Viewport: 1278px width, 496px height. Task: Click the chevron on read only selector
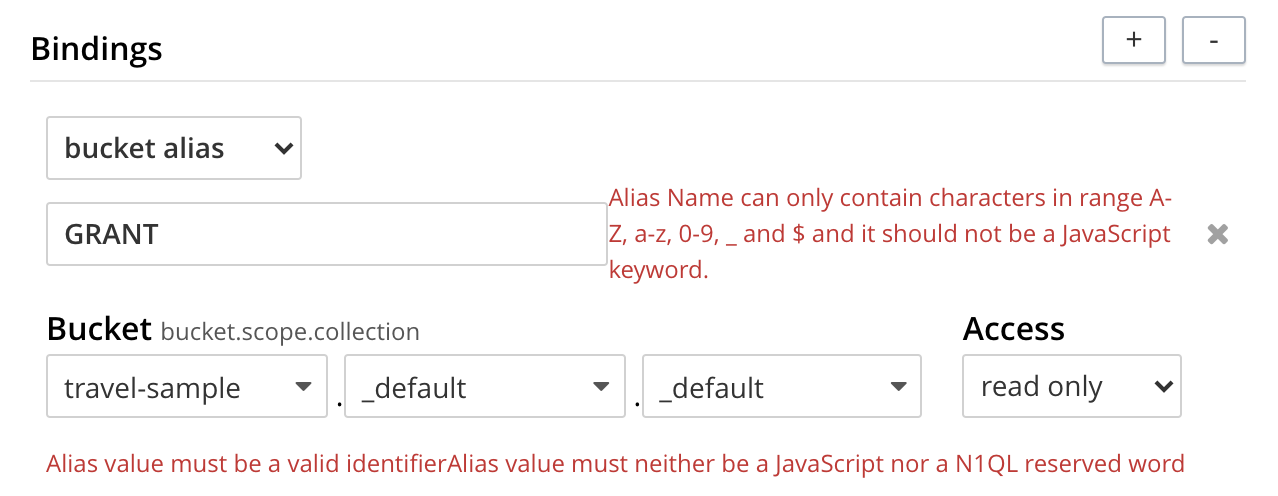1162,387
